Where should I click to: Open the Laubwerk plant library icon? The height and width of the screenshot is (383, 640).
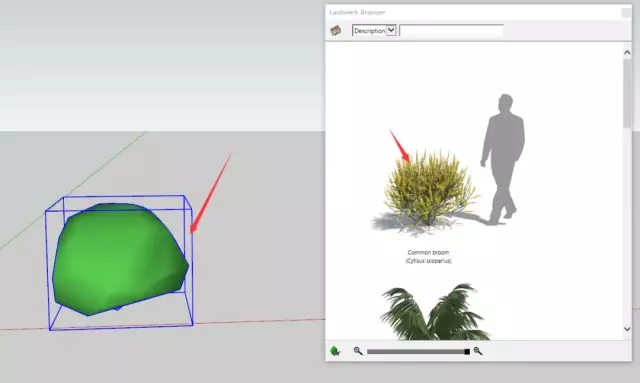[336, 31]
